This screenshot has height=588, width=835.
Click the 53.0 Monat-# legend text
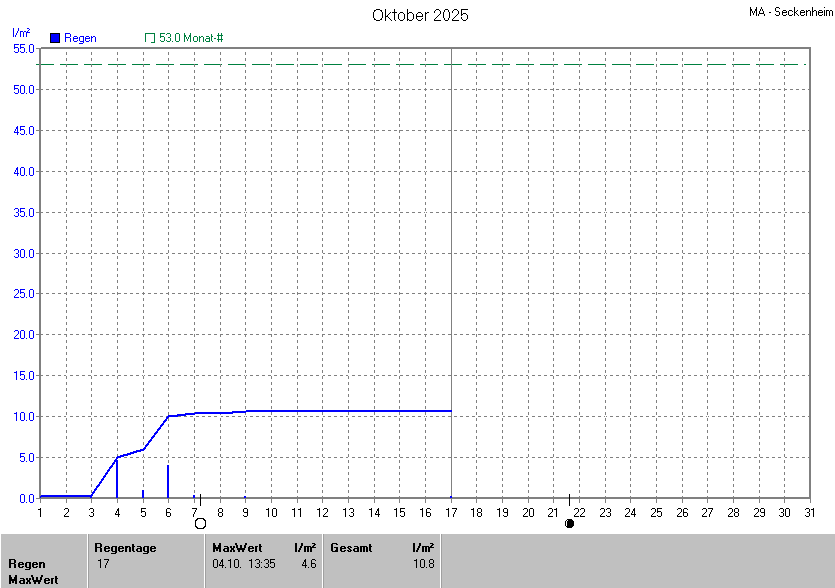(x=191, y=38)
